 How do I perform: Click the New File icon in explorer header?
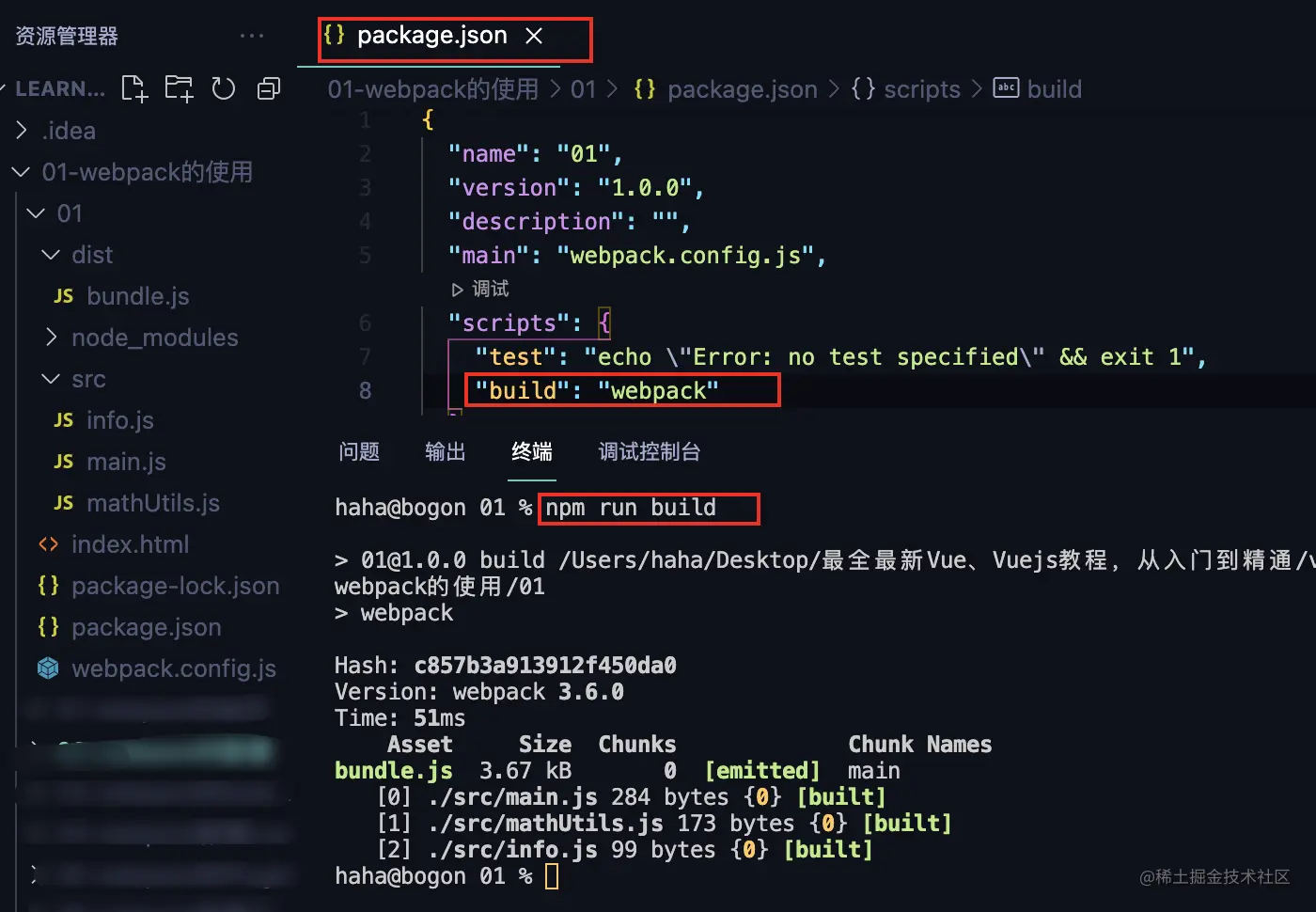pos(134,89)
